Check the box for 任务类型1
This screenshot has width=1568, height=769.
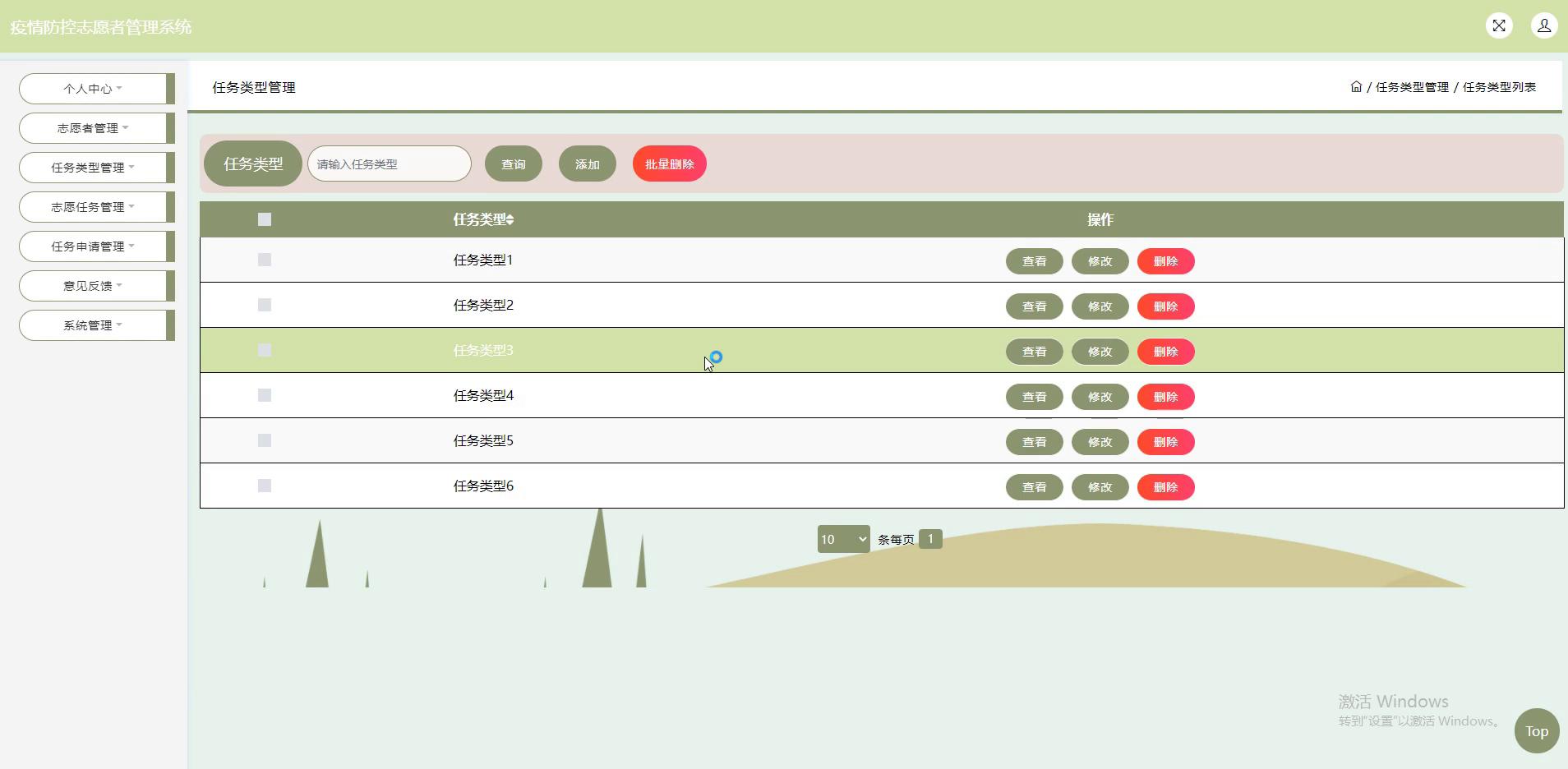pyautogui.click(x=265, y=260)
